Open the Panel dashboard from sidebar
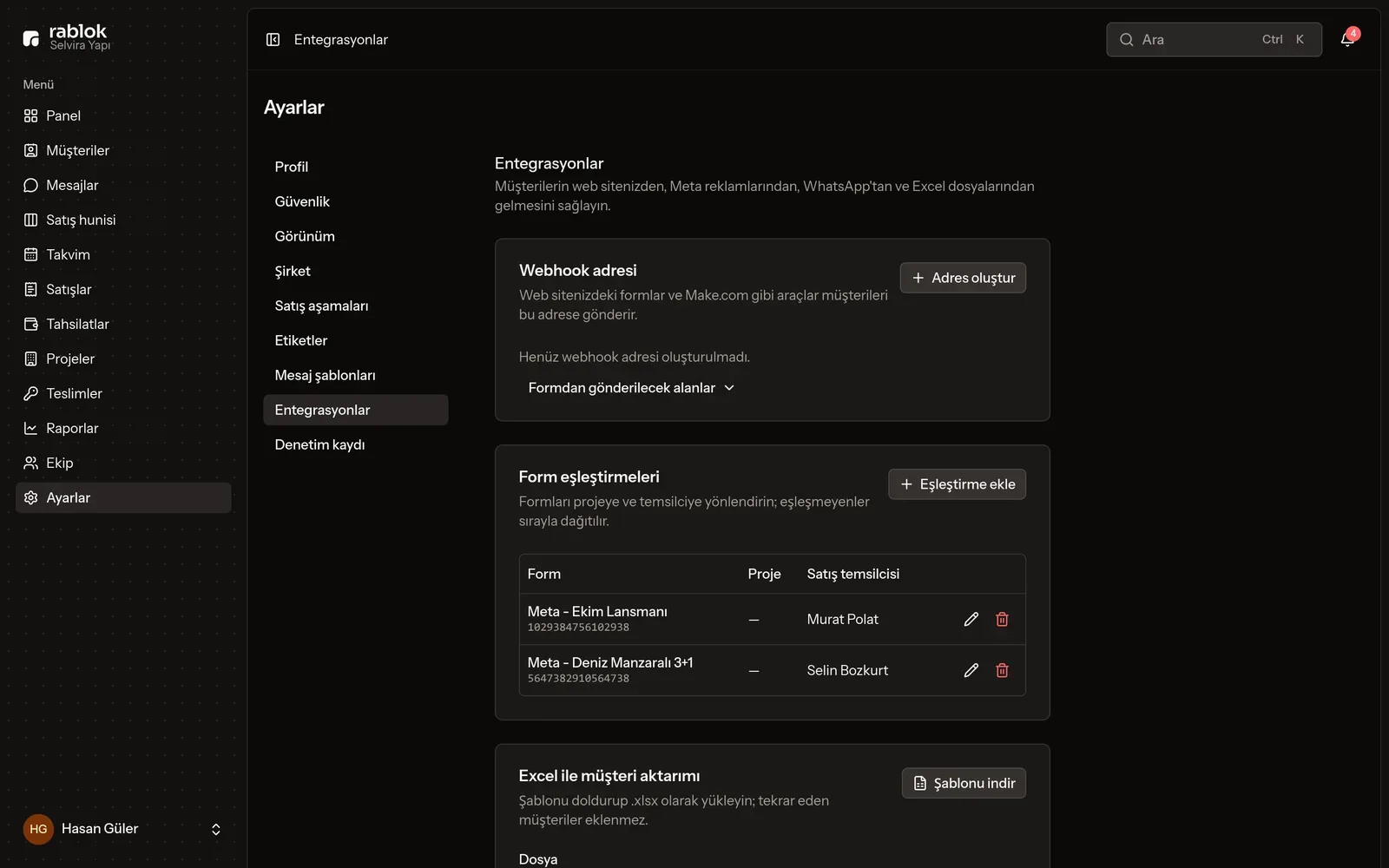Screen dimensions: 1389x868 click(123, 115)
